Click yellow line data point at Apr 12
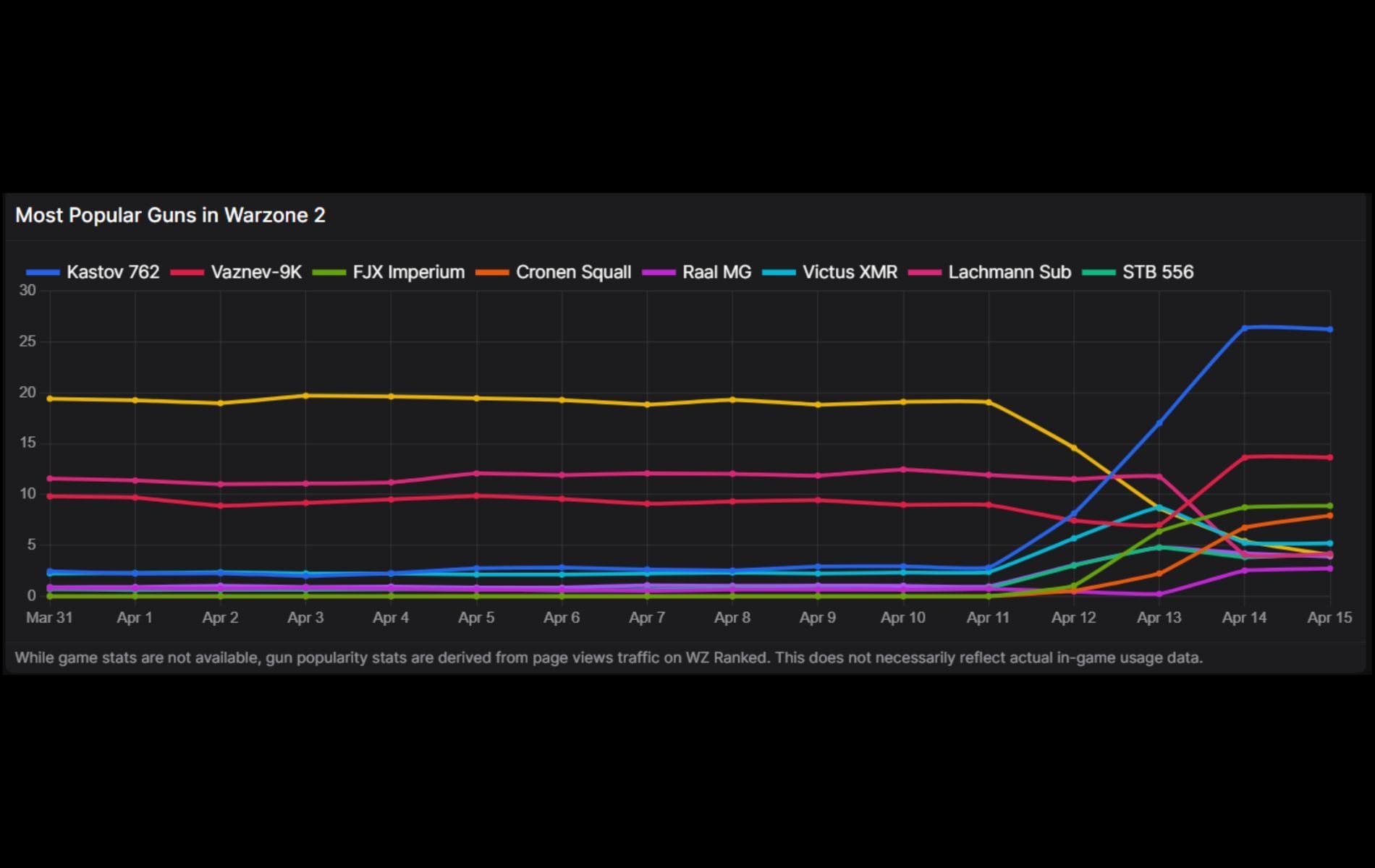Viewport: 1375px width, 868px height. click(1074, 448)
